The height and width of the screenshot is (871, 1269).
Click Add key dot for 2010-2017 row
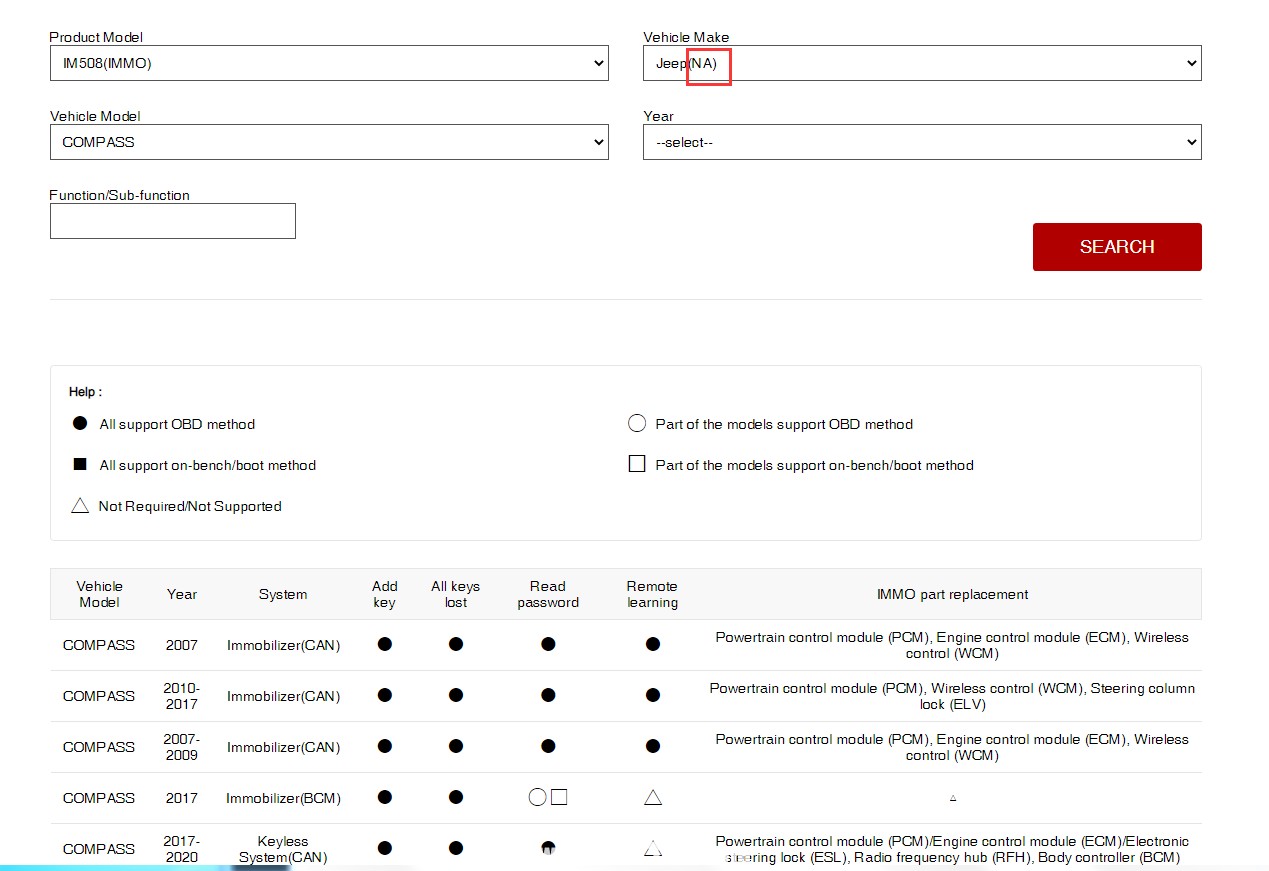pyautogui.click(x=385, y=695)
